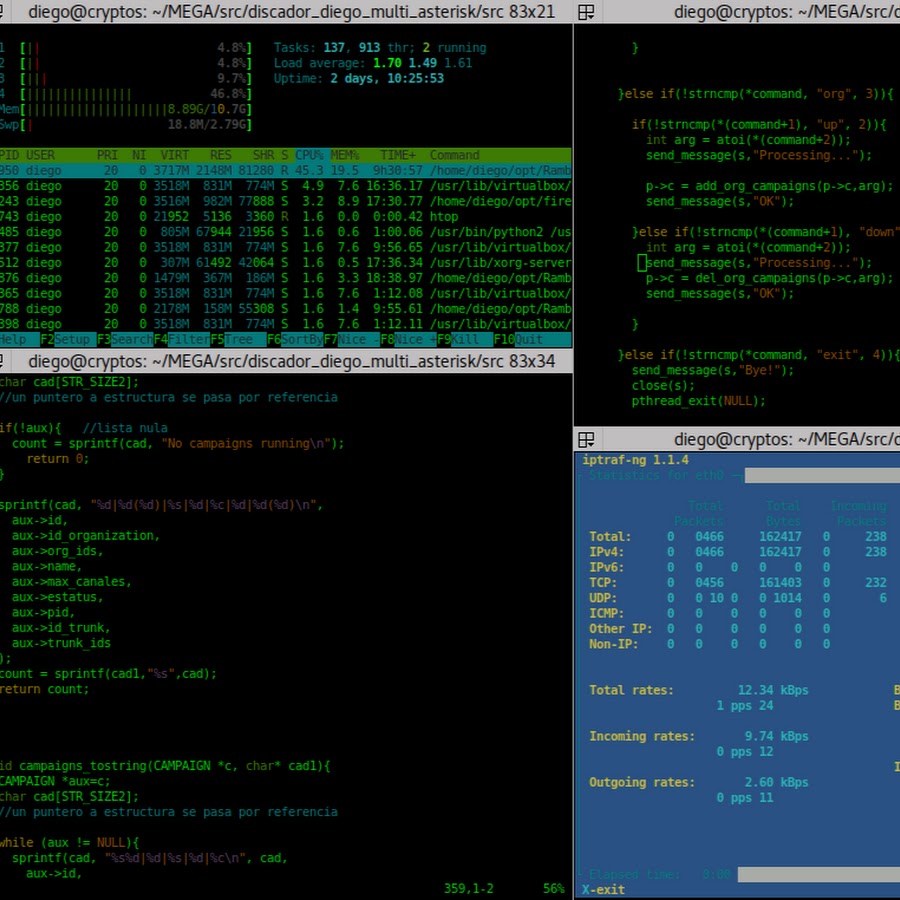This screenshot has width=900, height=900.
Task: Click the UDP: row in iptraf-ng statistics
Action: [738, 598]
